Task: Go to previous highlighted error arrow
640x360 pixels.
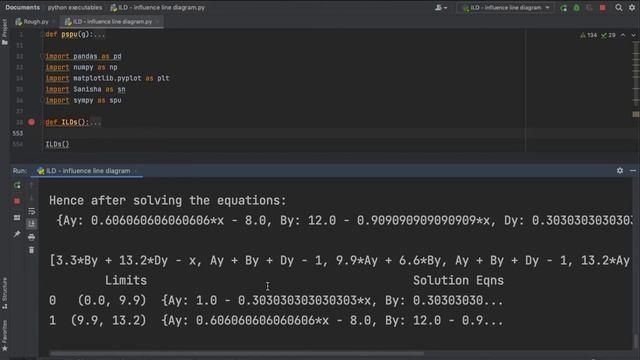Action: [623, 35]
